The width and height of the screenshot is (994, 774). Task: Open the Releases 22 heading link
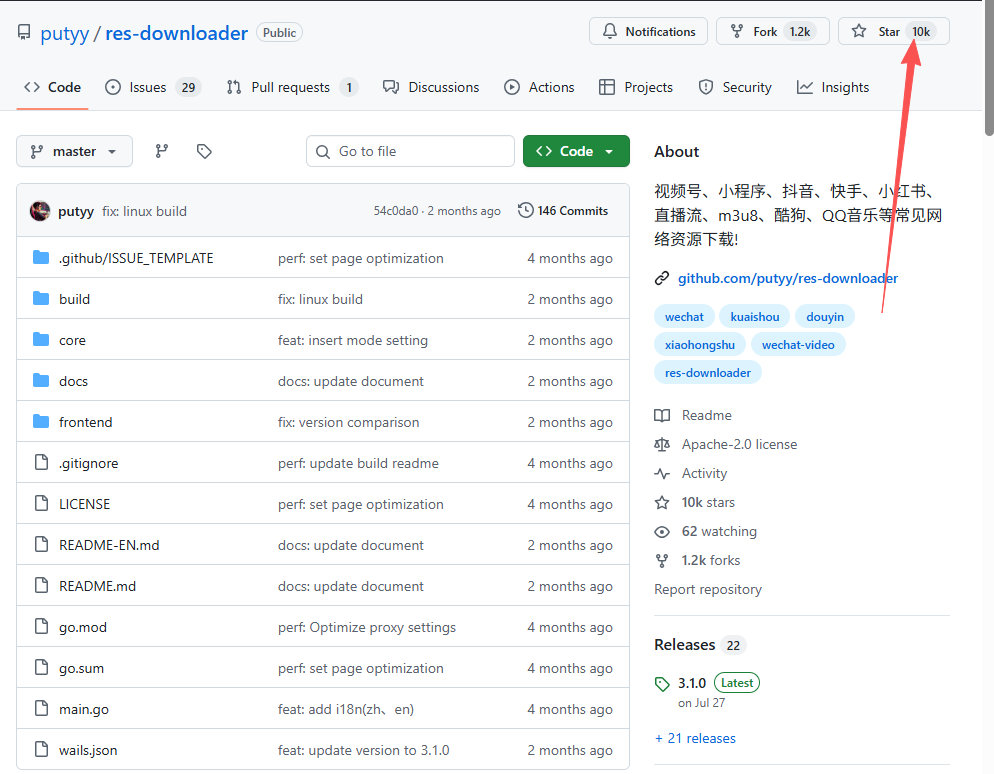(x=700, y=645)
